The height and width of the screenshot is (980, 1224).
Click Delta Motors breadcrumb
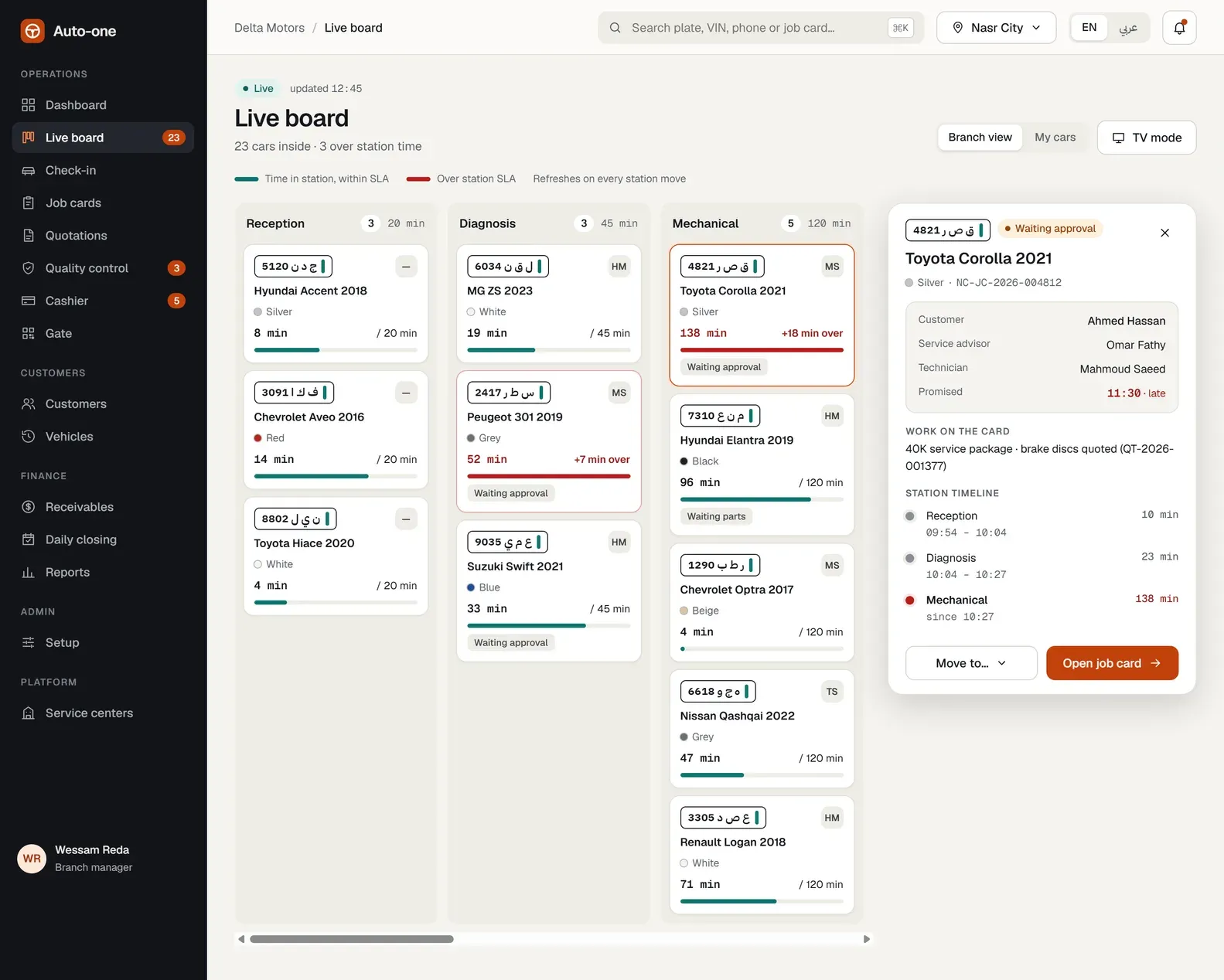tap(269, 28)
